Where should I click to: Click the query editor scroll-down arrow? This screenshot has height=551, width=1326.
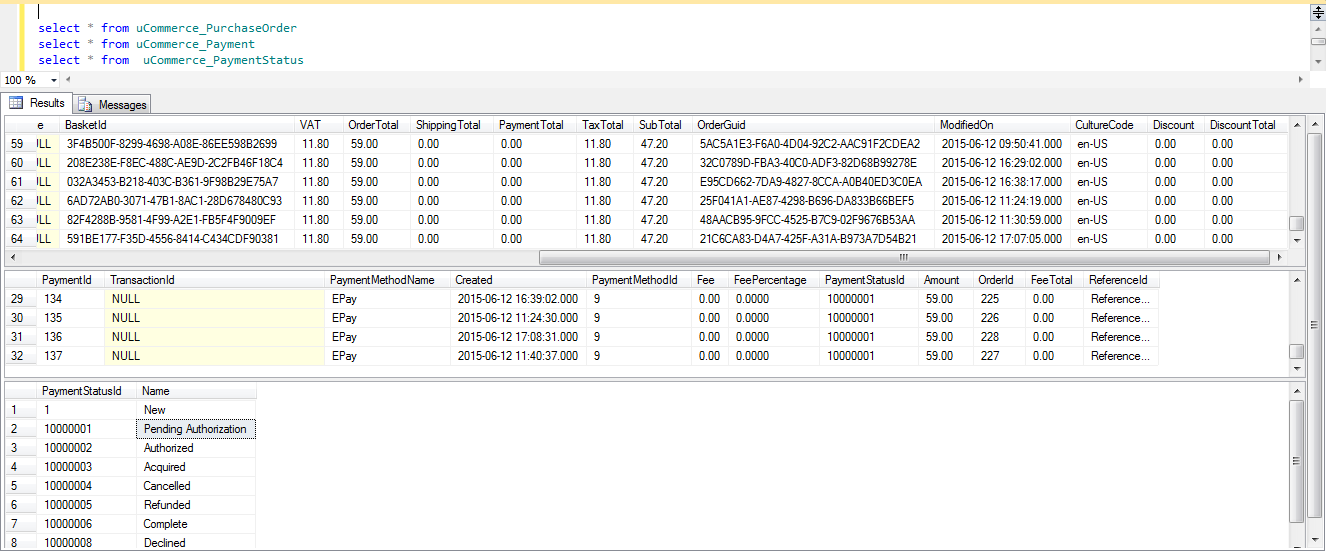click(x=1317, y=63)
